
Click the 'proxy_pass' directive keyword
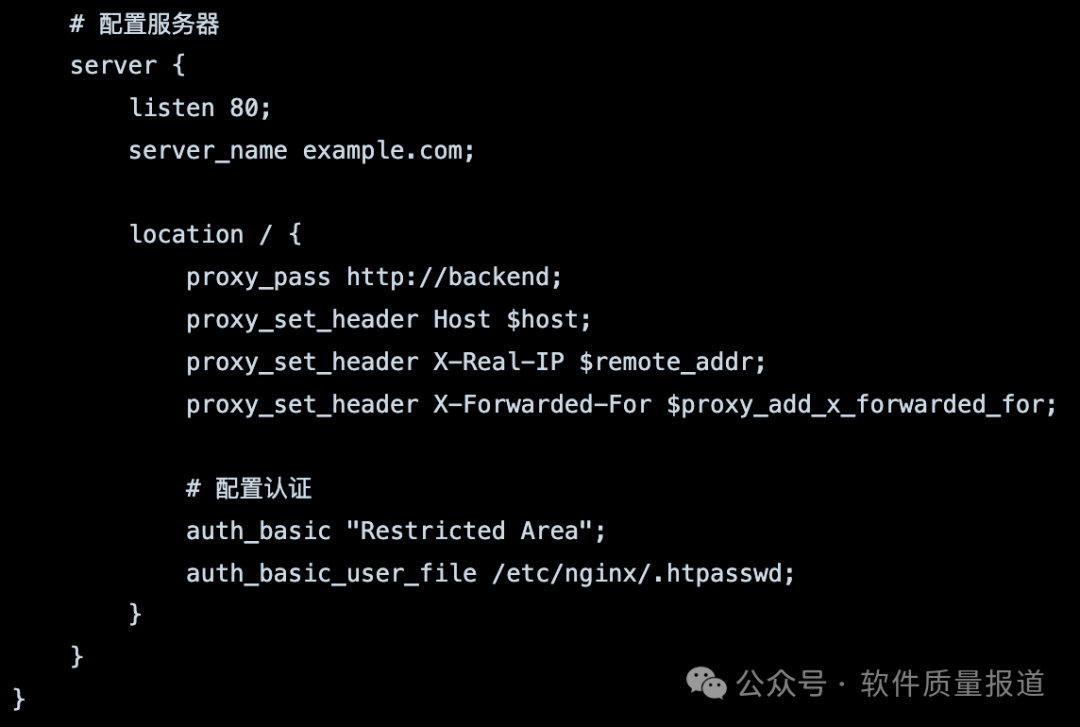258,277
